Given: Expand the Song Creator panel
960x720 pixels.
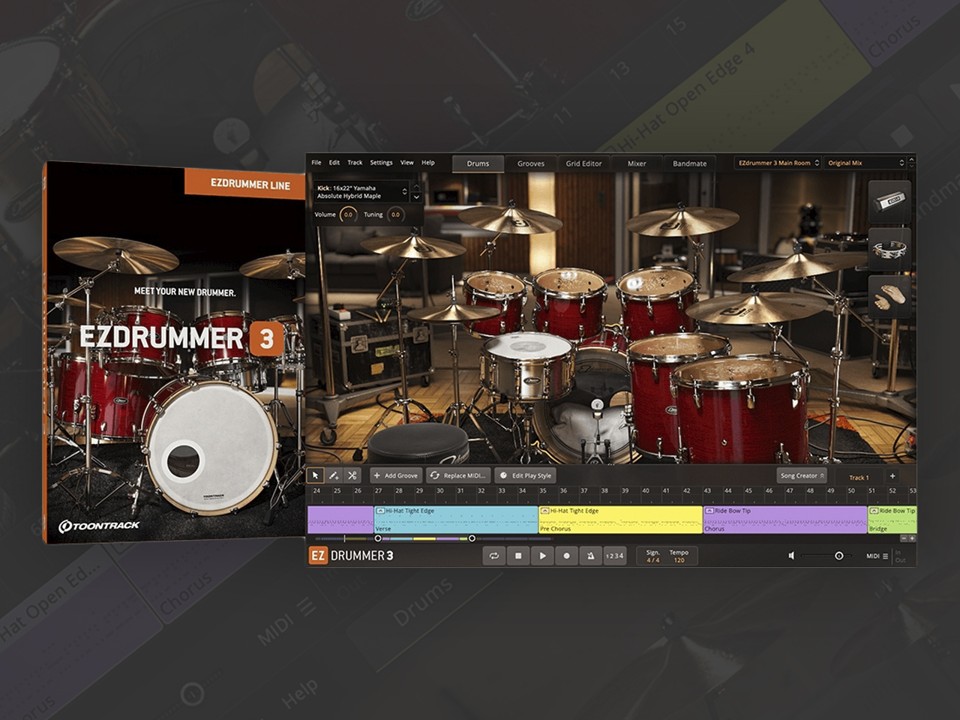Looking at the screenshot, I should point(802,476).
